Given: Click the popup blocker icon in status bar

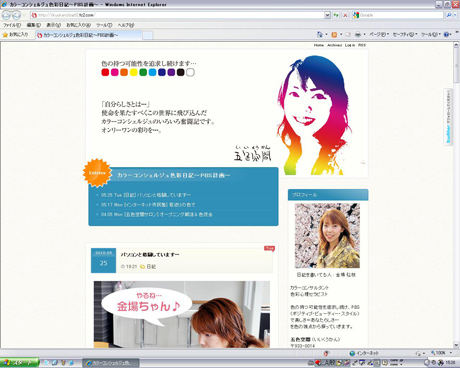Looking at the screenshot, I should tap(326, 353).
